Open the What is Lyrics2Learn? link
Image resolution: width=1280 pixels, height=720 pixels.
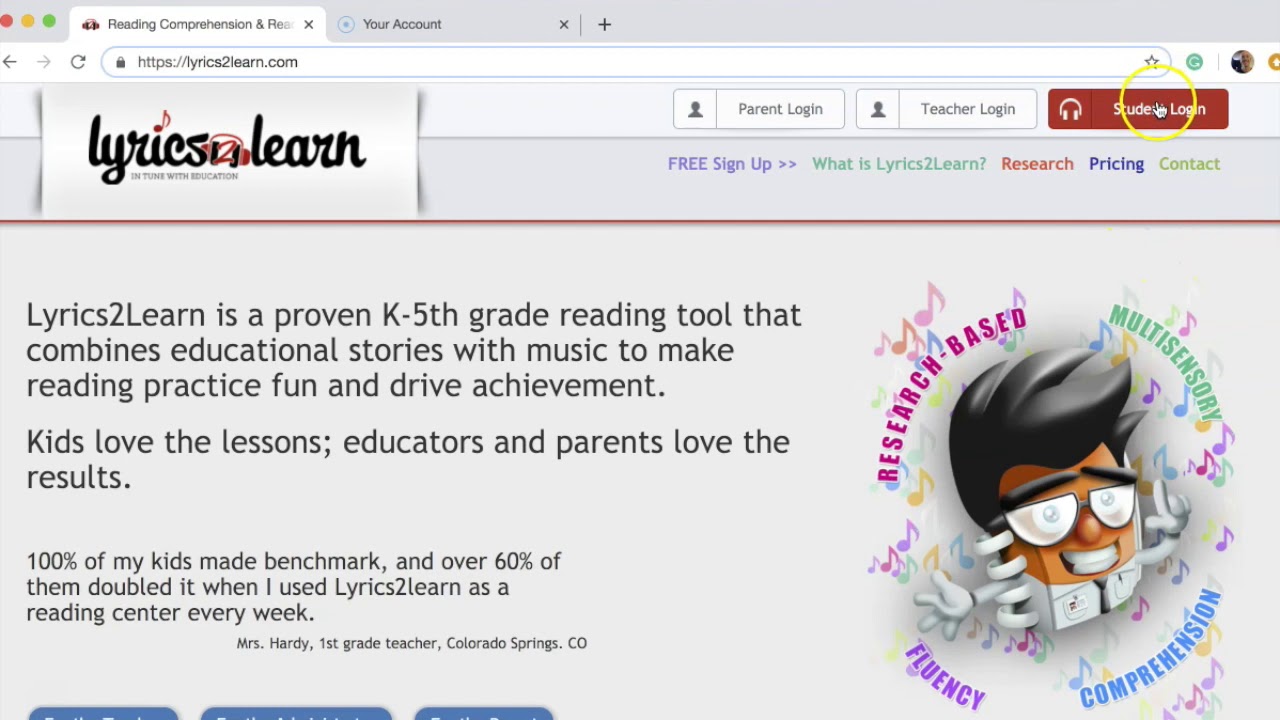point(899,164)
